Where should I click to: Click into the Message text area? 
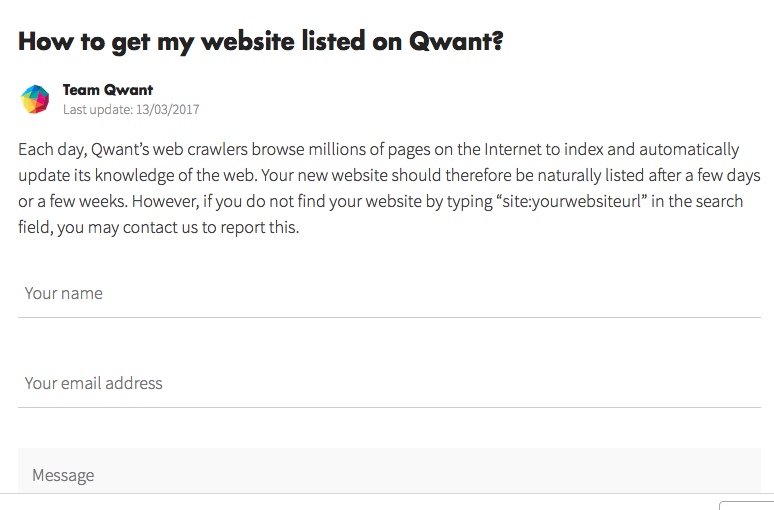click(389, 474)
